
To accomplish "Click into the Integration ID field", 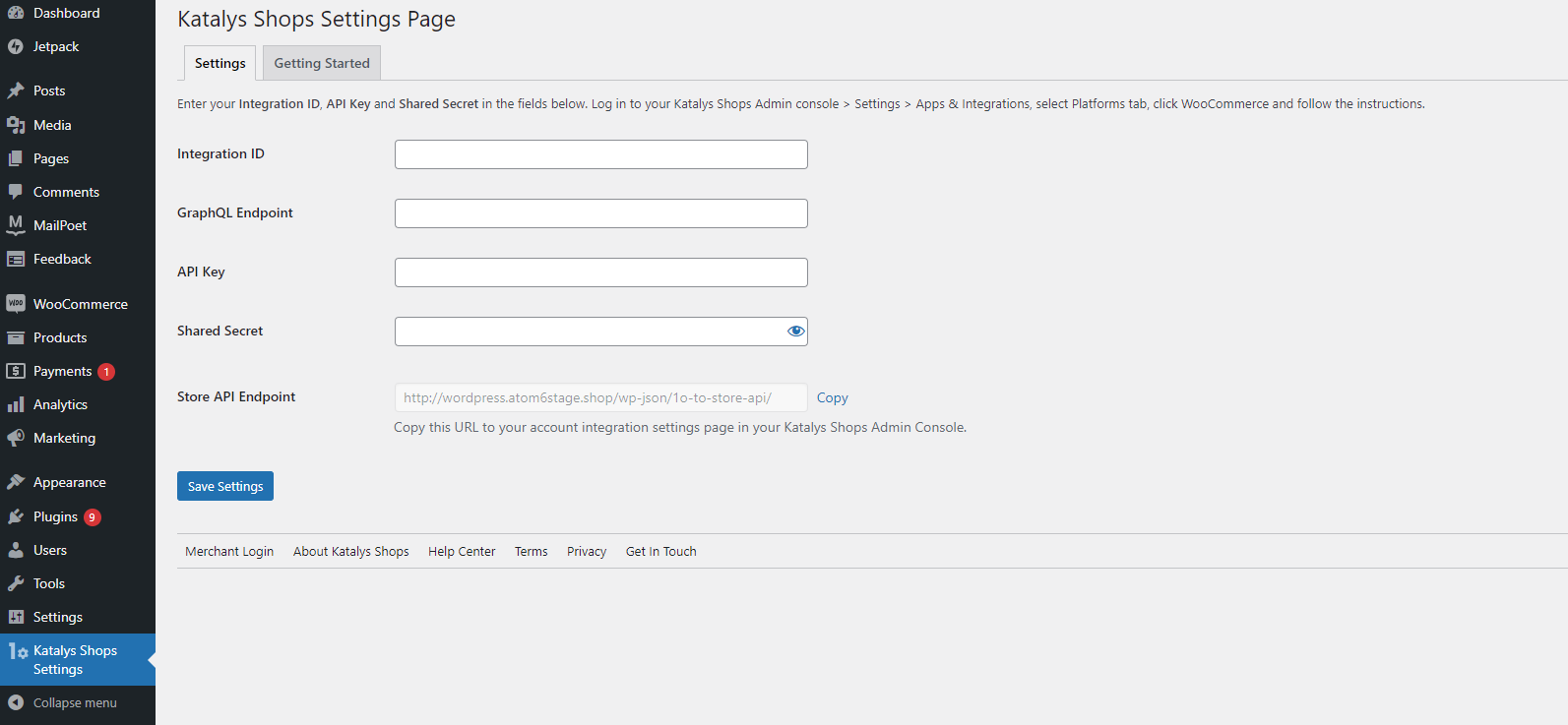I will coord(600,154).
